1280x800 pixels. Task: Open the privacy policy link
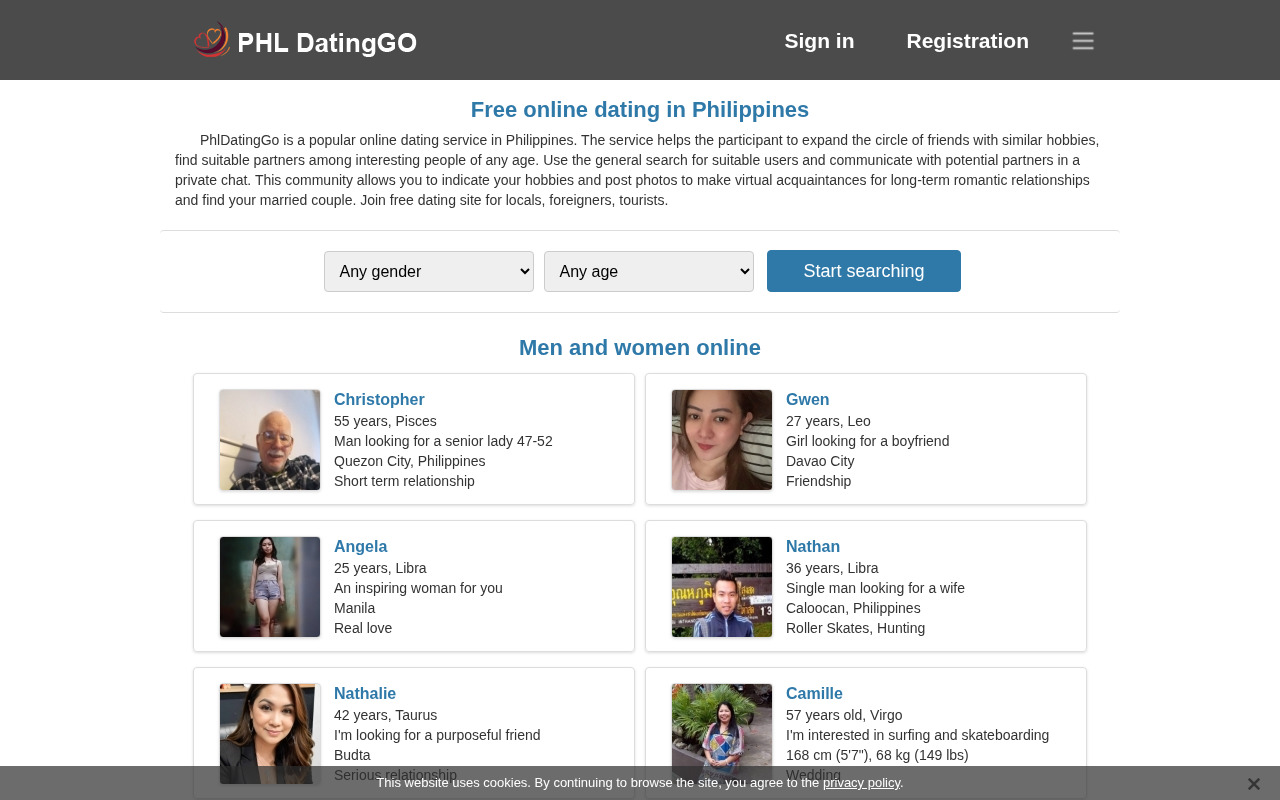(x=861, y=783)
